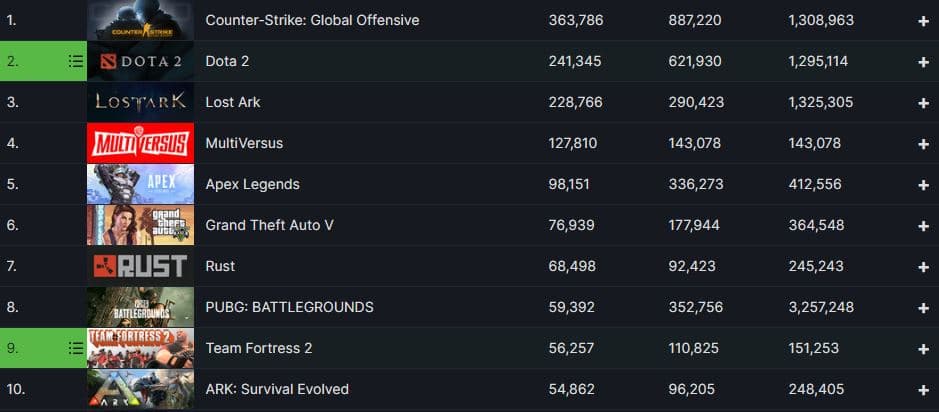Image resolution: width=939 pixels, height=412 pixels.
Task: Click the plus icon for Counter-Strike: Global Offensive
Action: coord(923,20)
